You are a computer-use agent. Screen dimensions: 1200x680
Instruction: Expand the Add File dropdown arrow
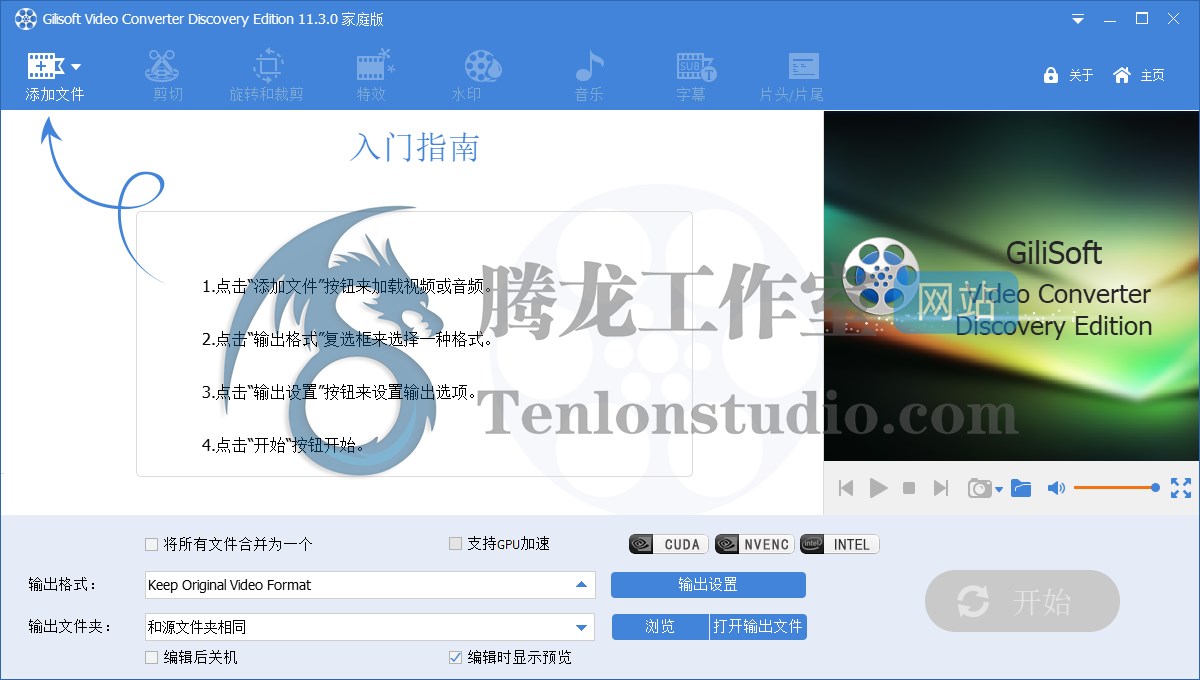[76, 67]
